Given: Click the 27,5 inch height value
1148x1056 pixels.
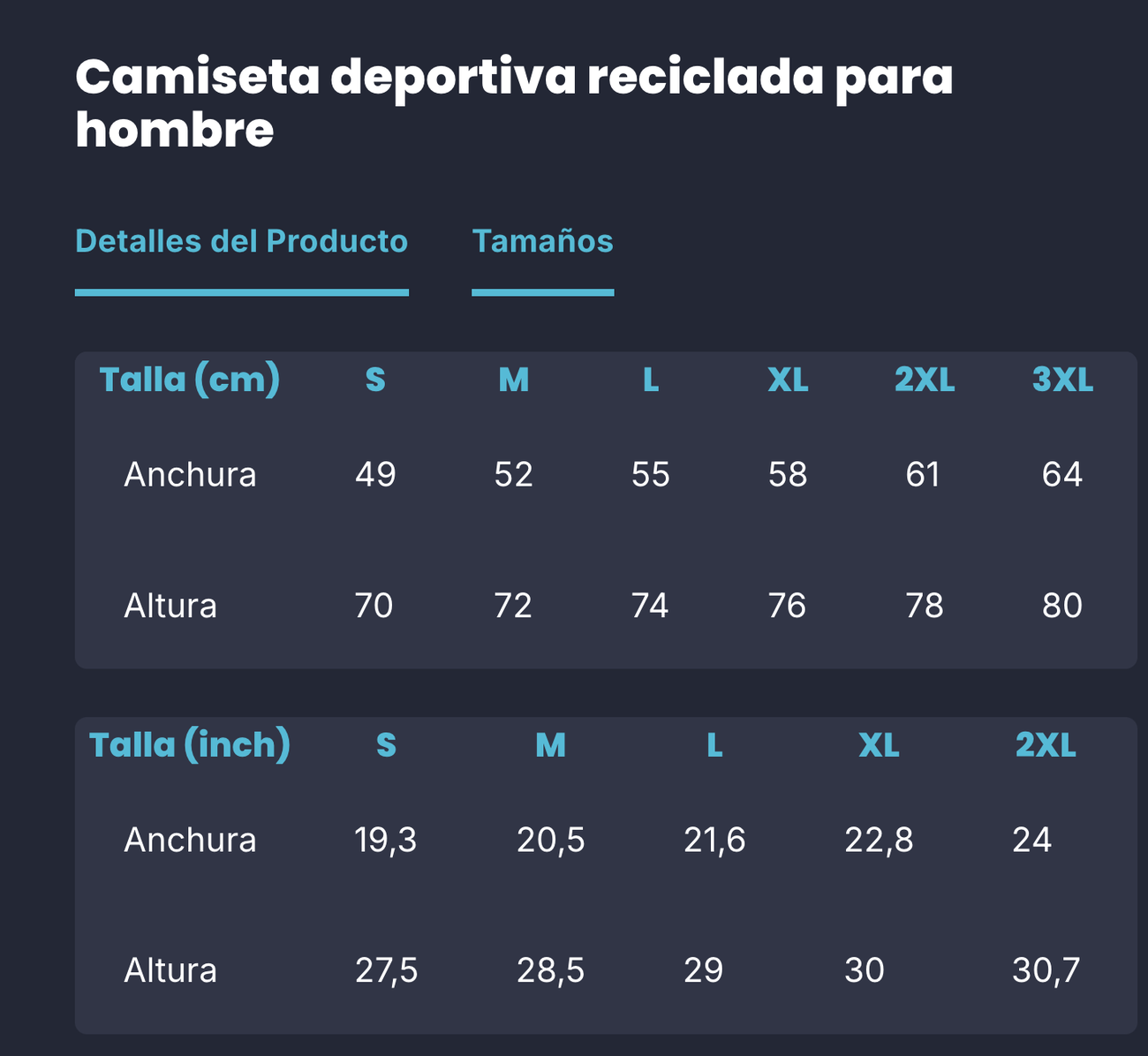Looking at the screenshot, I should (x=386, y=970).
